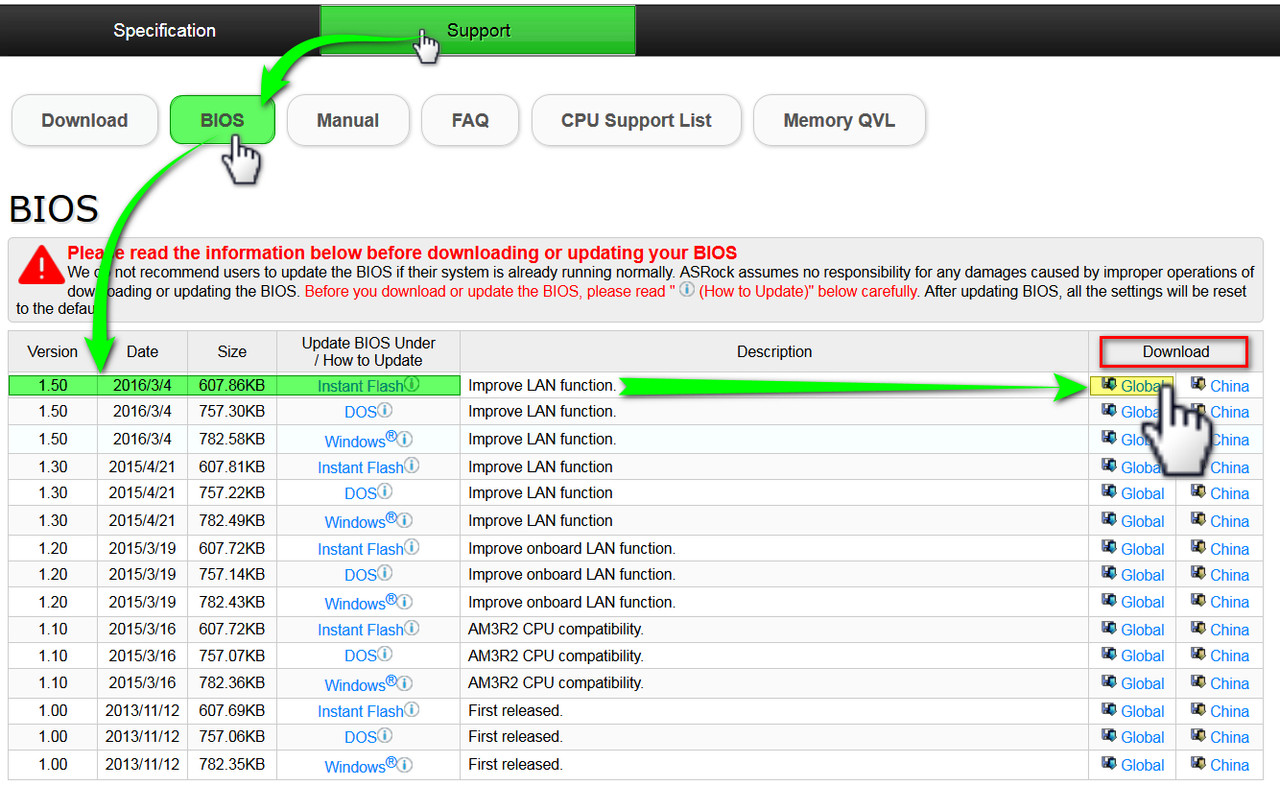The width and height of the screenshot is (1280, 790).
Task: Click the BIOS page heading
Action: pyautogui.click(x=54, y=209)
